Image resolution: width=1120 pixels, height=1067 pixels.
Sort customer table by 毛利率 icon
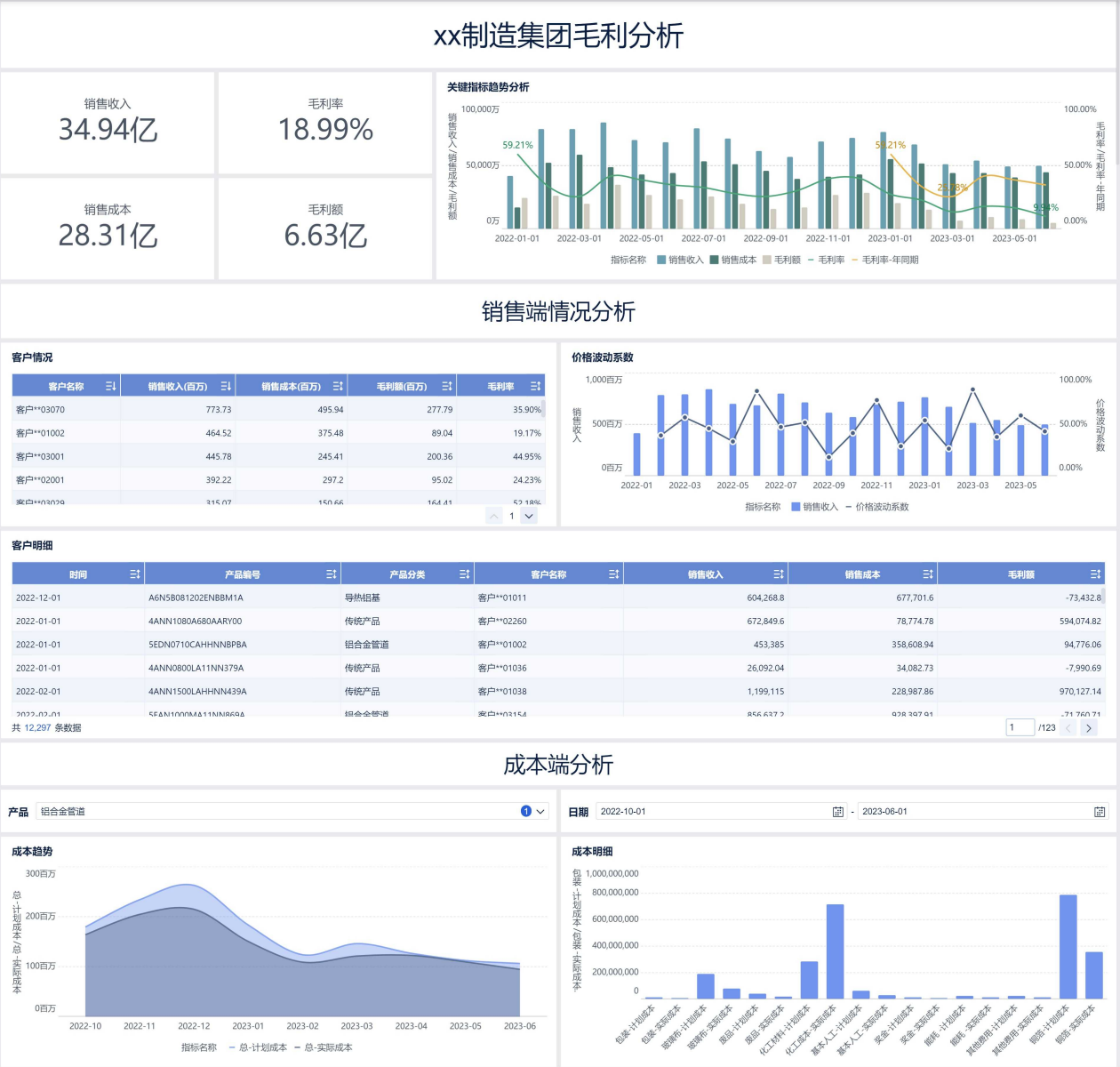tap(535, 386)
